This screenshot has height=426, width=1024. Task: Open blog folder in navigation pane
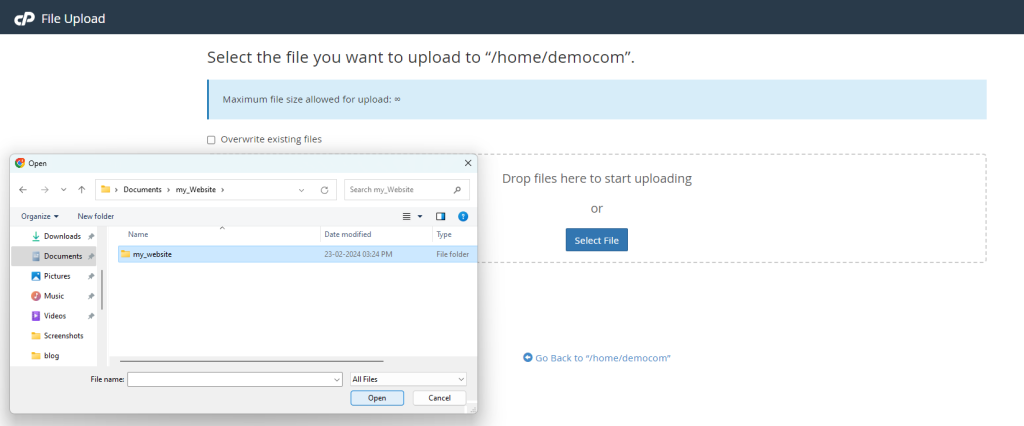tap(51, 356)
